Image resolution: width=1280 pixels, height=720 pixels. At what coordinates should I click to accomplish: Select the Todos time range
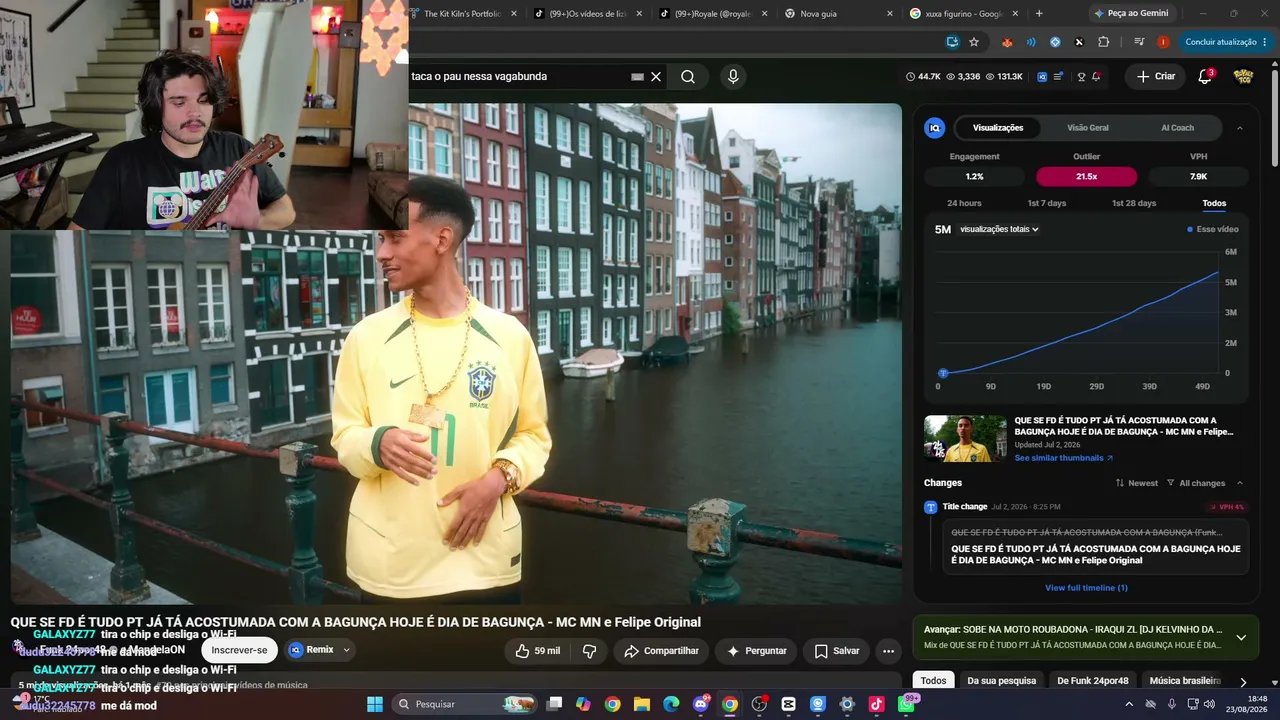(x=1214, y=203)
